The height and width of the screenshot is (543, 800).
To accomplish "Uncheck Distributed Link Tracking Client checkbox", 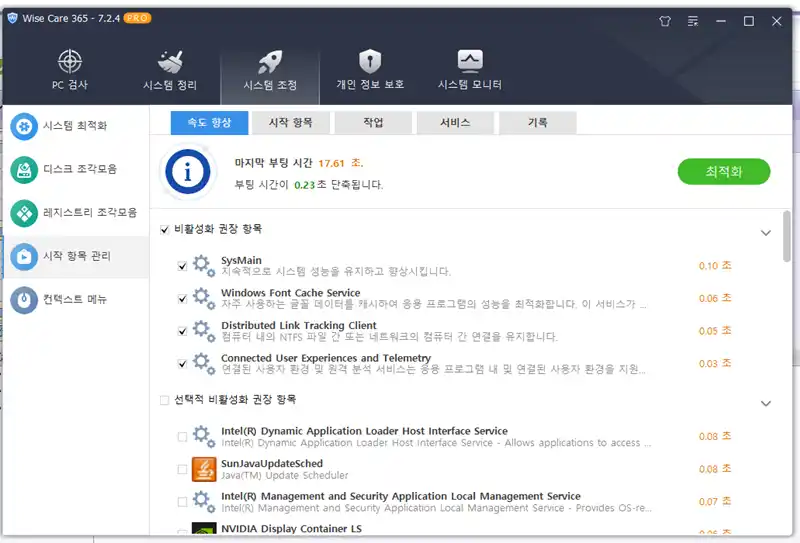I will click(182, 331).
